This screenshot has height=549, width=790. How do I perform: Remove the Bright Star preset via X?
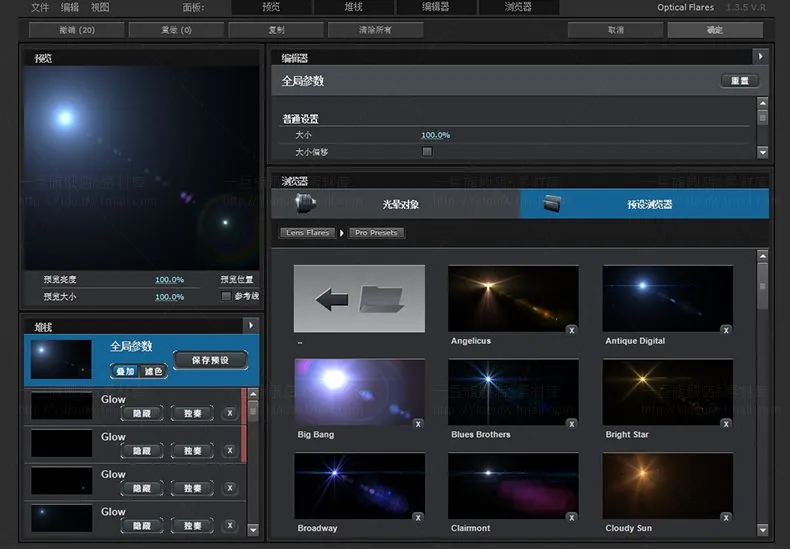pos(726,424)
